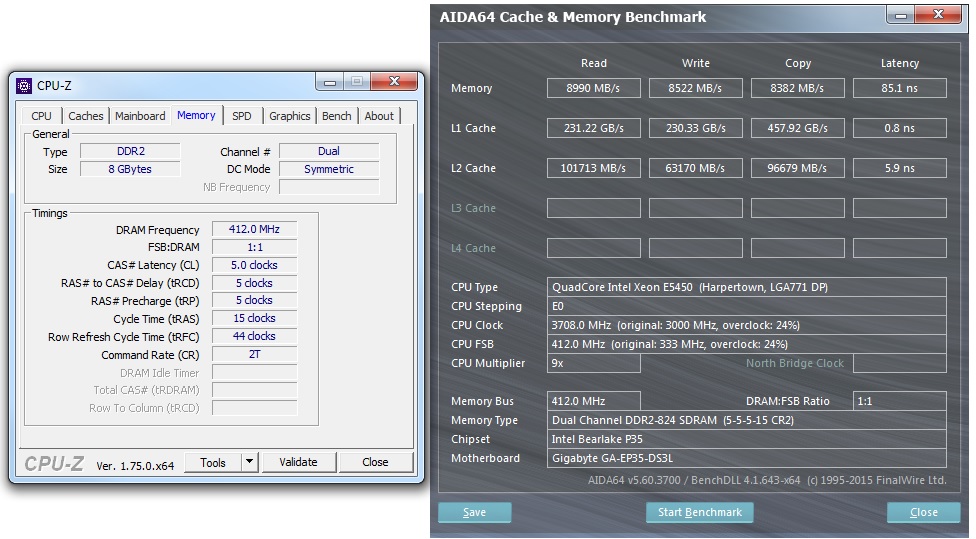Screen dimensions: 976x539
Task: Click the Memory Type DDR2-824 SDRAM field
Action: (747, 420)
